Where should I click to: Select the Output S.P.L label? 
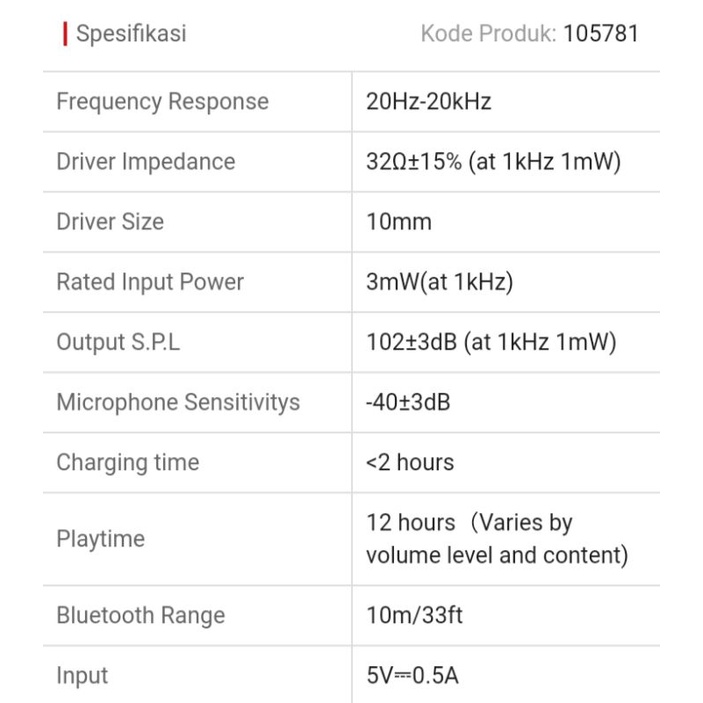[x=118, y=342]
